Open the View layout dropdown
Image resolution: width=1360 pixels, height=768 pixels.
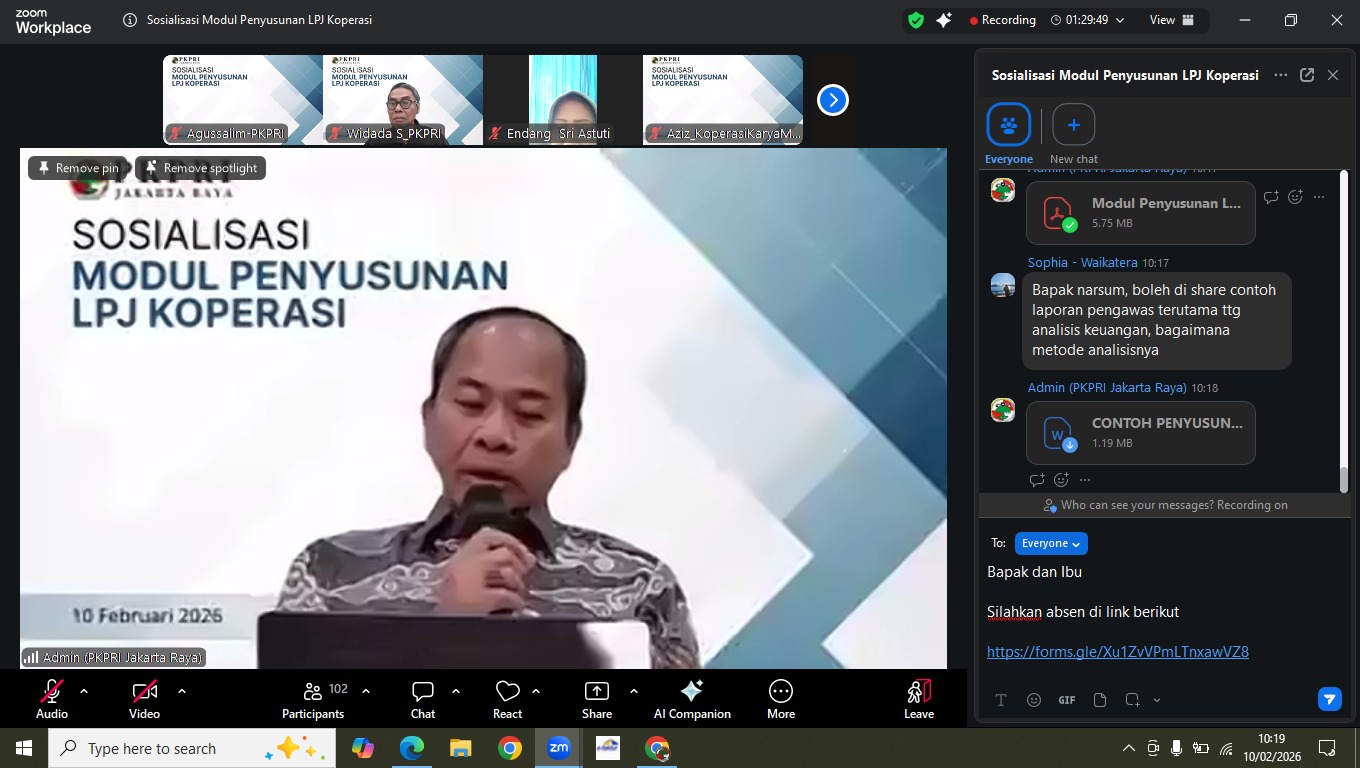coord(1171,20)
